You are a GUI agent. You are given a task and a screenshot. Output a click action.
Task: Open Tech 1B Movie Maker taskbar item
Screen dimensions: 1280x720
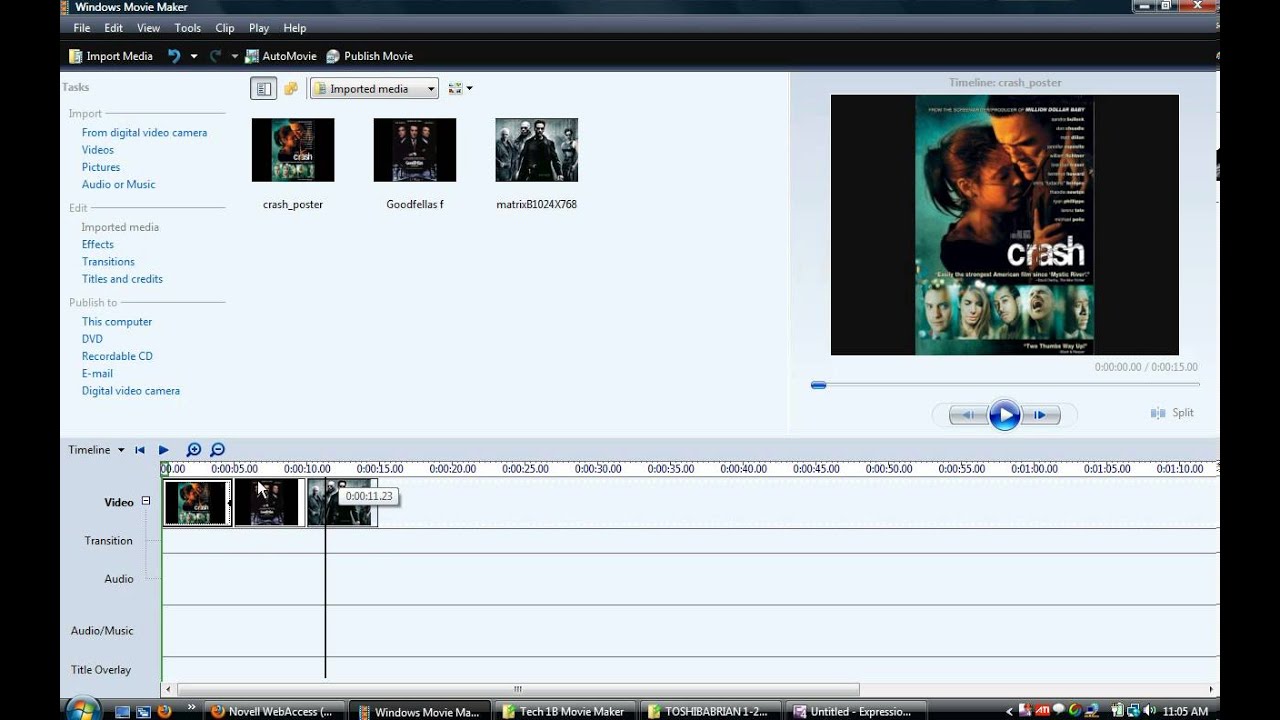[x=565, y=712]
